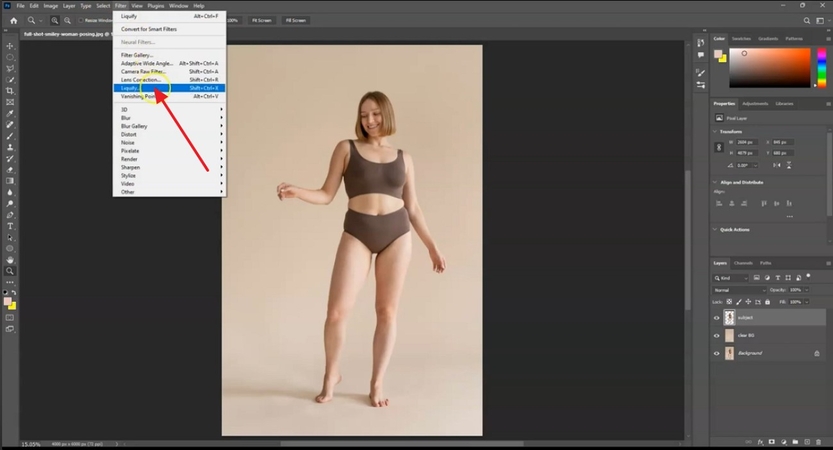This screenshot has height=450, width=833.
Task: Click the foreground color swatch in Color panel
Action: (718, 54)
